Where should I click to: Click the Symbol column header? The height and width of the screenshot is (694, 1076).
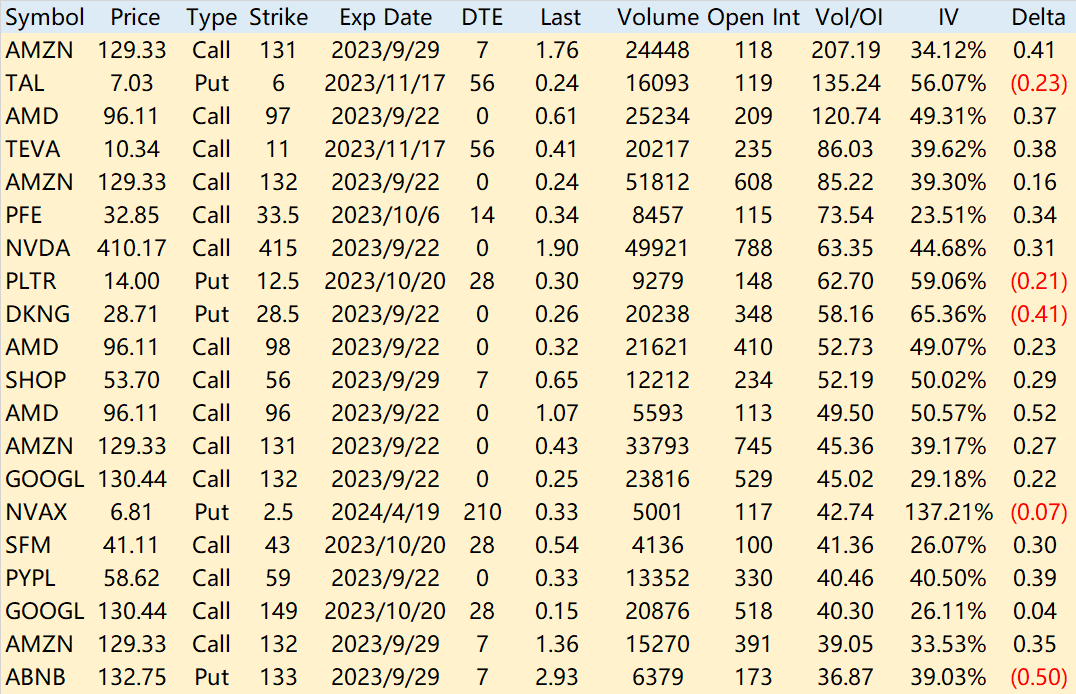click(x=45, y=17)
